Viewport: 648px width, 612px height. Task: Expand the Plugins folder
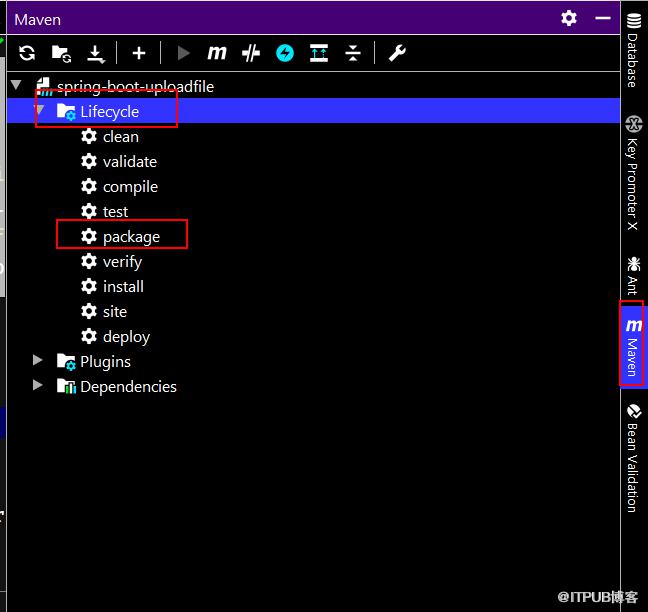coord(38,360)
